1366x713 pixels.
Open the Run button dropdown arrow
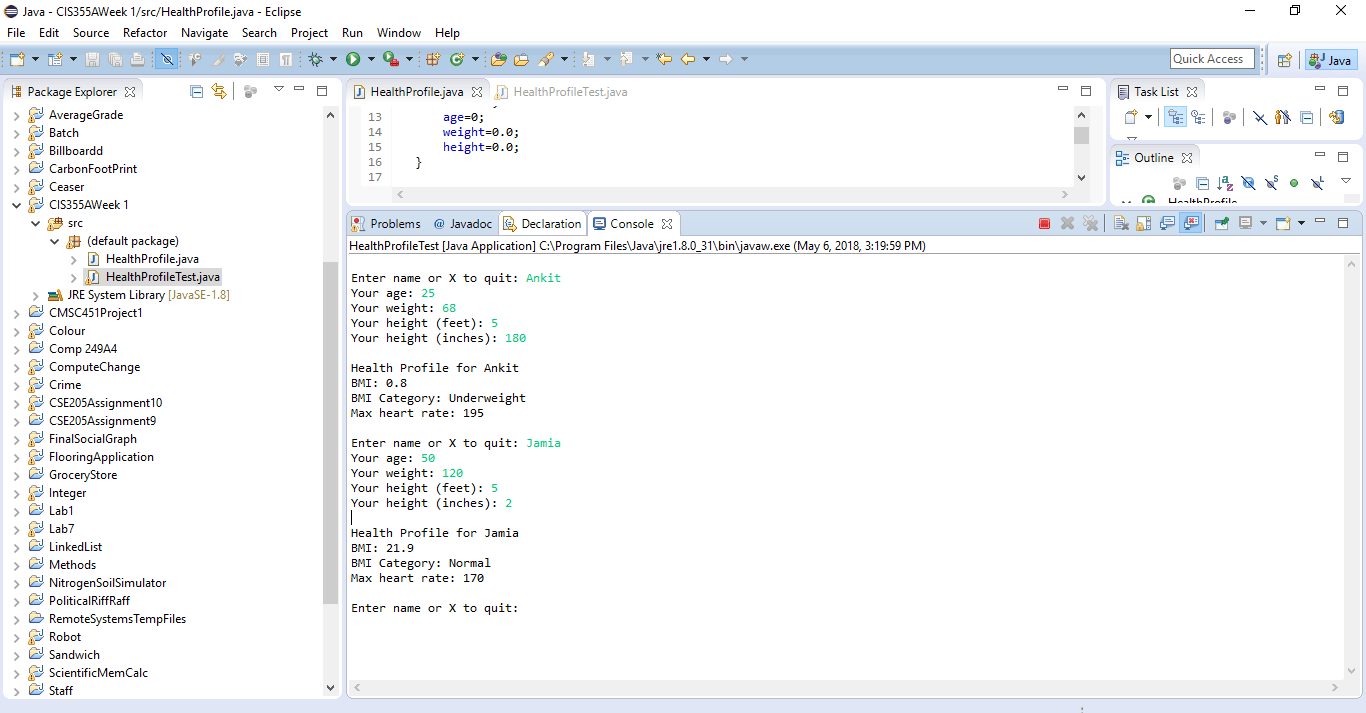371,59
